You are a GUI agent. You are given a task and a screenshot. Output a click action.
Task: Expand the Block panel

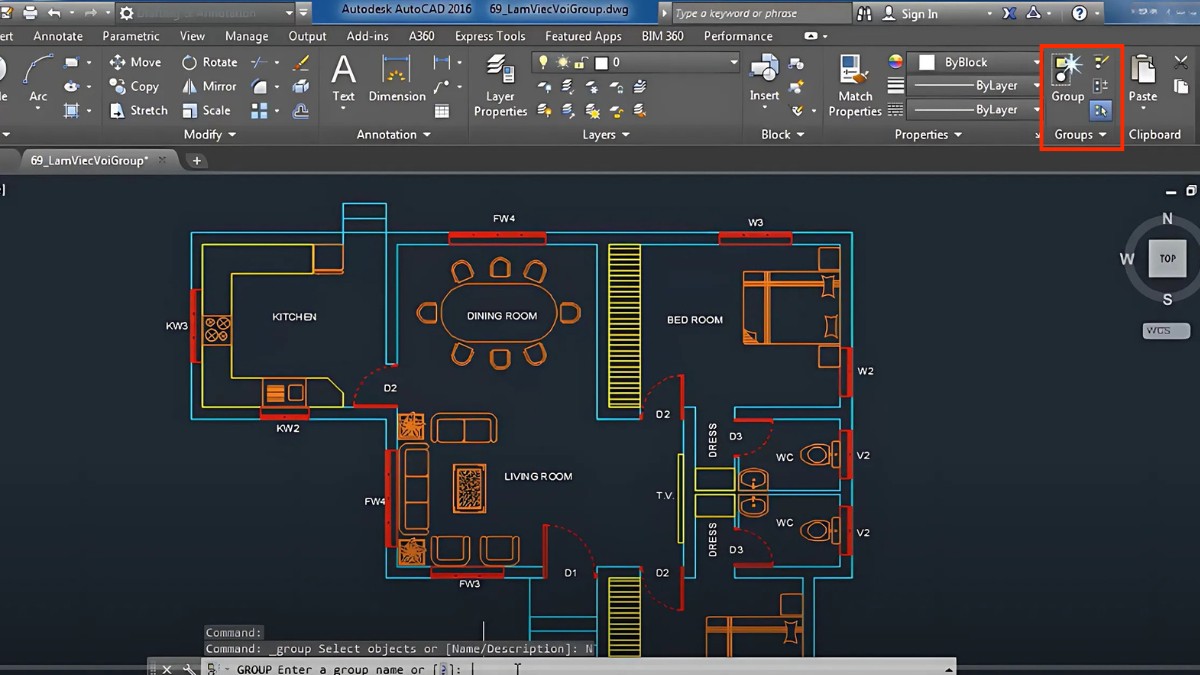pyautogui.click(x=782, y=134)
